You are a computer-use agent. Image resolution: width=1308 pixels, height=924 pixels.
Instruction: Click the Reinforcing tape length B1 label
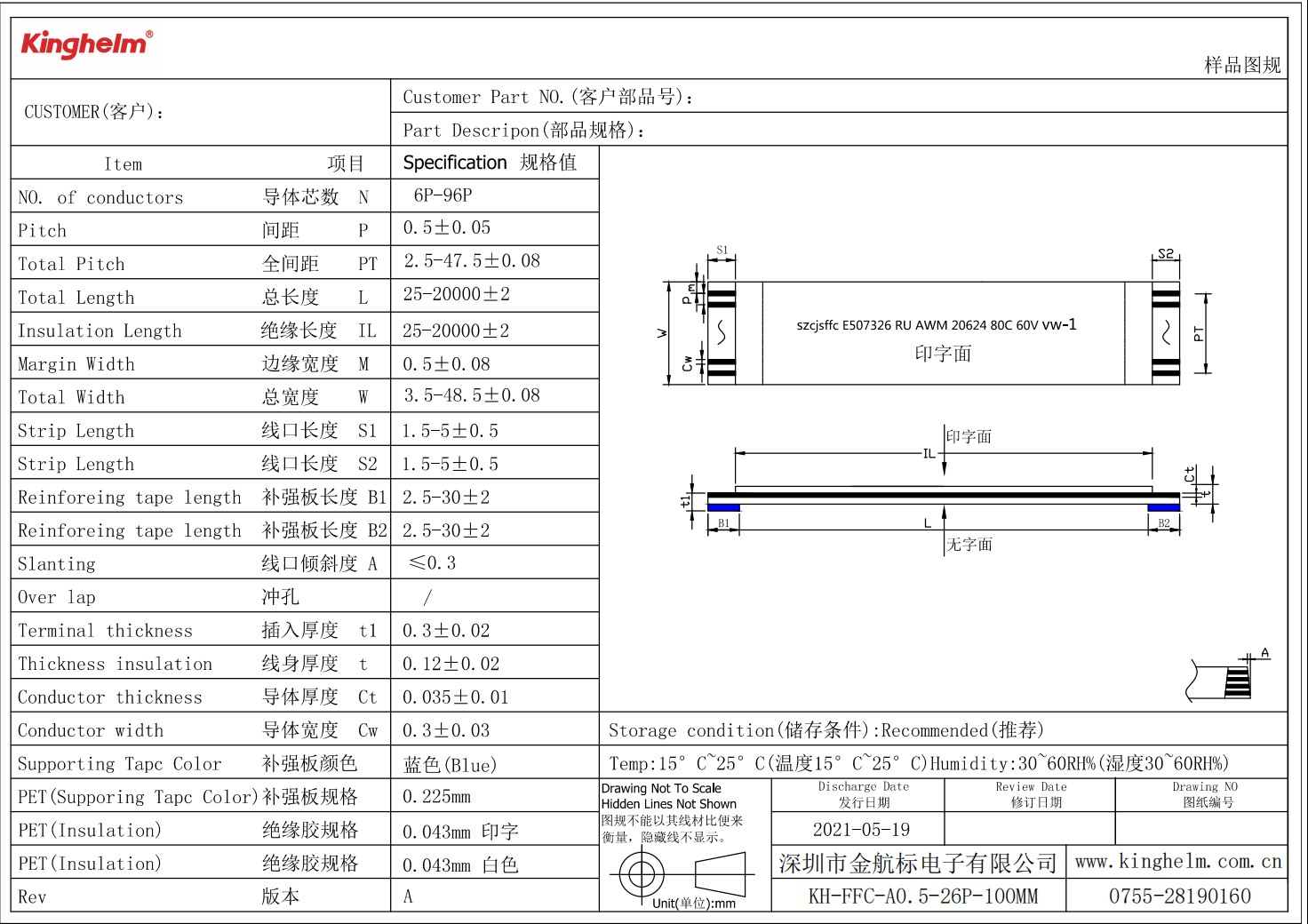click(x=130, y=498)
